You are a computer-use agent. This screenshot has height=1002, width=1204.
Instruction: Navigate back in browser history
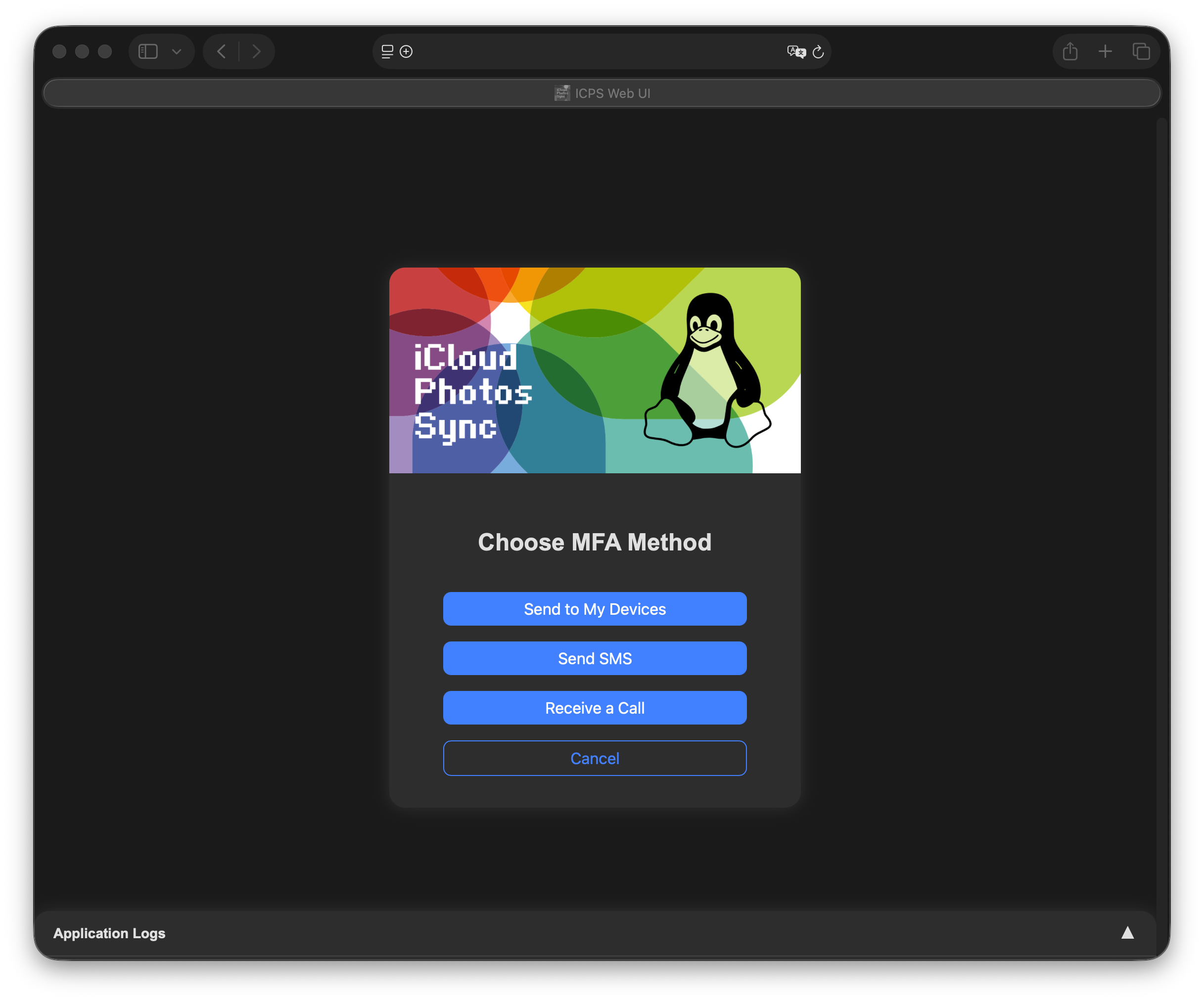[222, 51]
